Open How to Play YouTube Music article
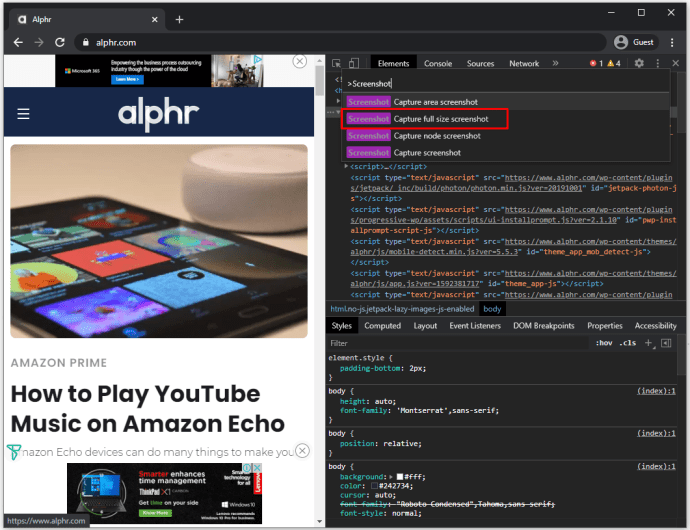 (148, 409)
